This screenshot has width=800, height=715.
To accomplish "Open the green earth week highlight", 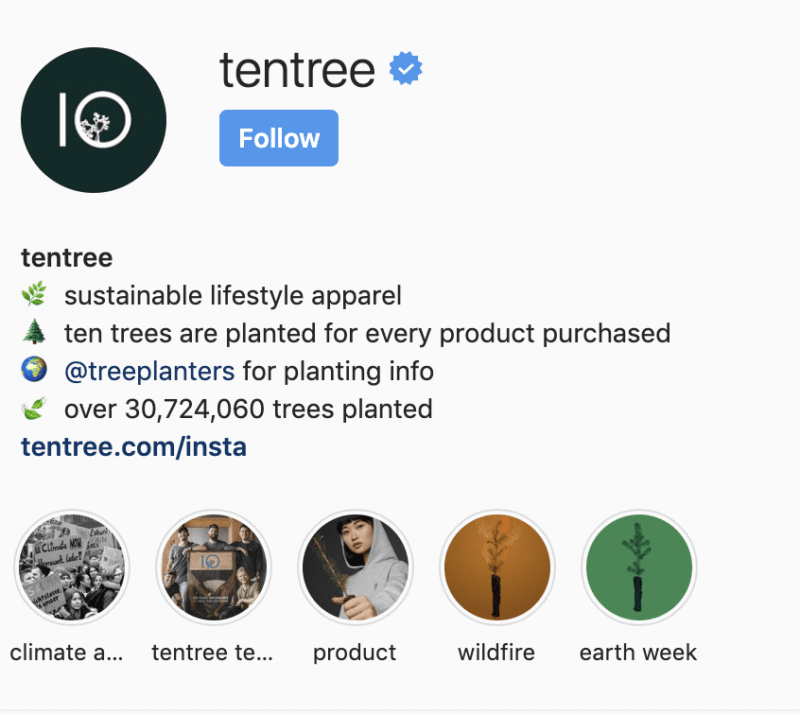I will pyautogui.click(x=639, y=567).
